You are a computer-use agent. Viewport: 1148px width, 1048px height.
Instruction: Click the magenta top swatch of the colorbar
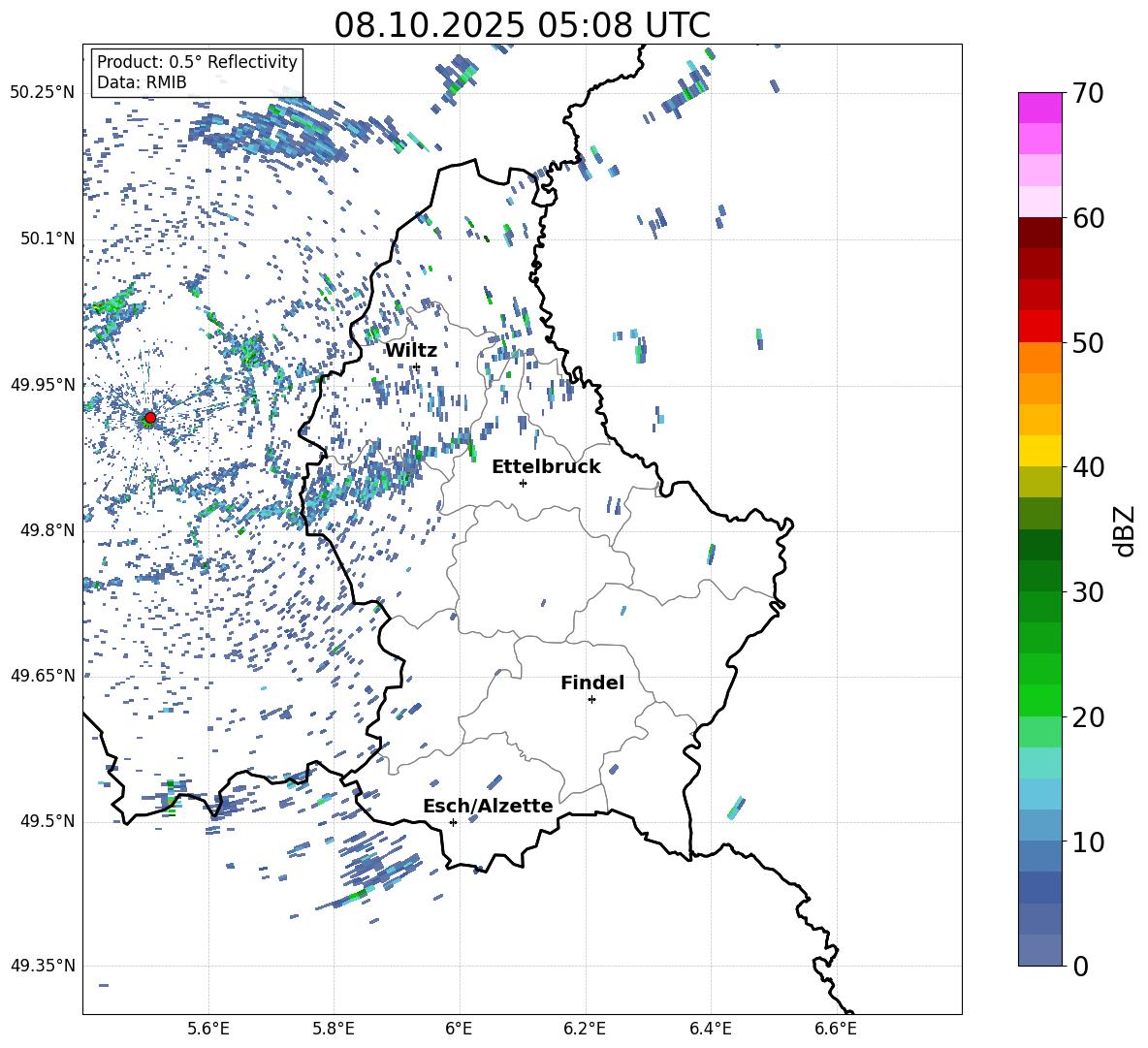point(1039,108)
